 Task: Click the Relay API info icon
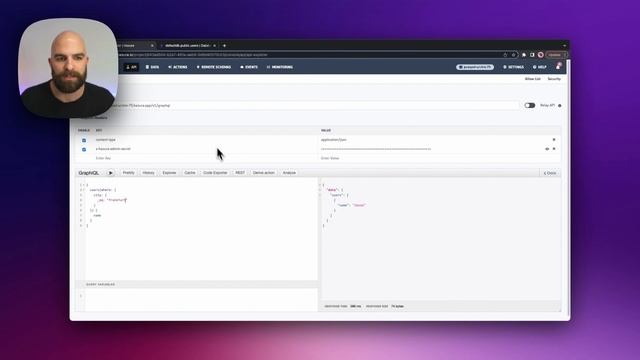point(560,105)
